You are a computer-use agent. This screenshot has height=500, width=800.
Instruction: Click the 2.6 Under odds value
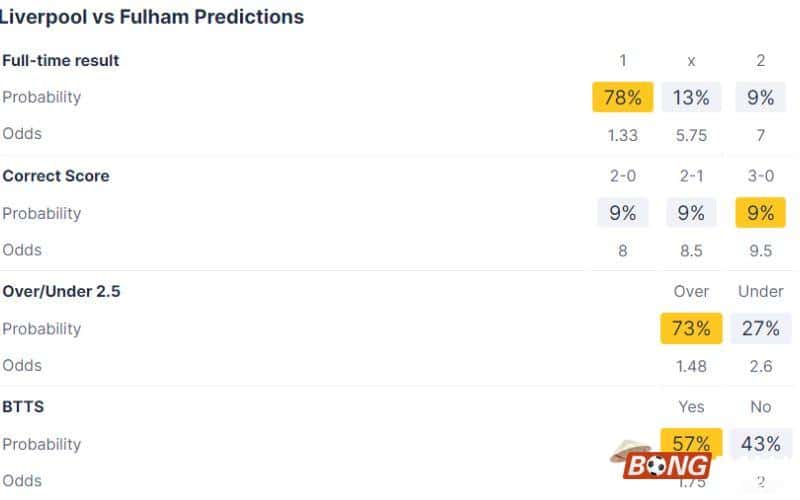point(760,366)
